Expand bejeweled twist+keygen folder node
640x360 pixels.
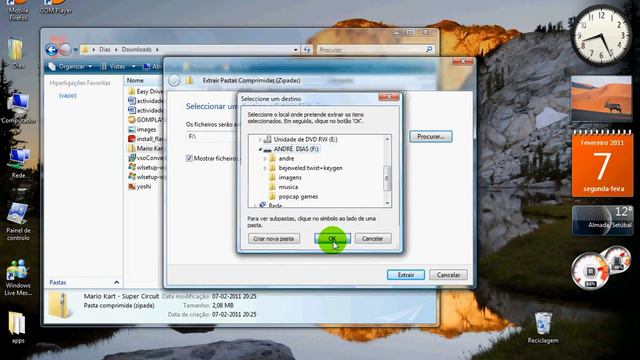(265, 168)
